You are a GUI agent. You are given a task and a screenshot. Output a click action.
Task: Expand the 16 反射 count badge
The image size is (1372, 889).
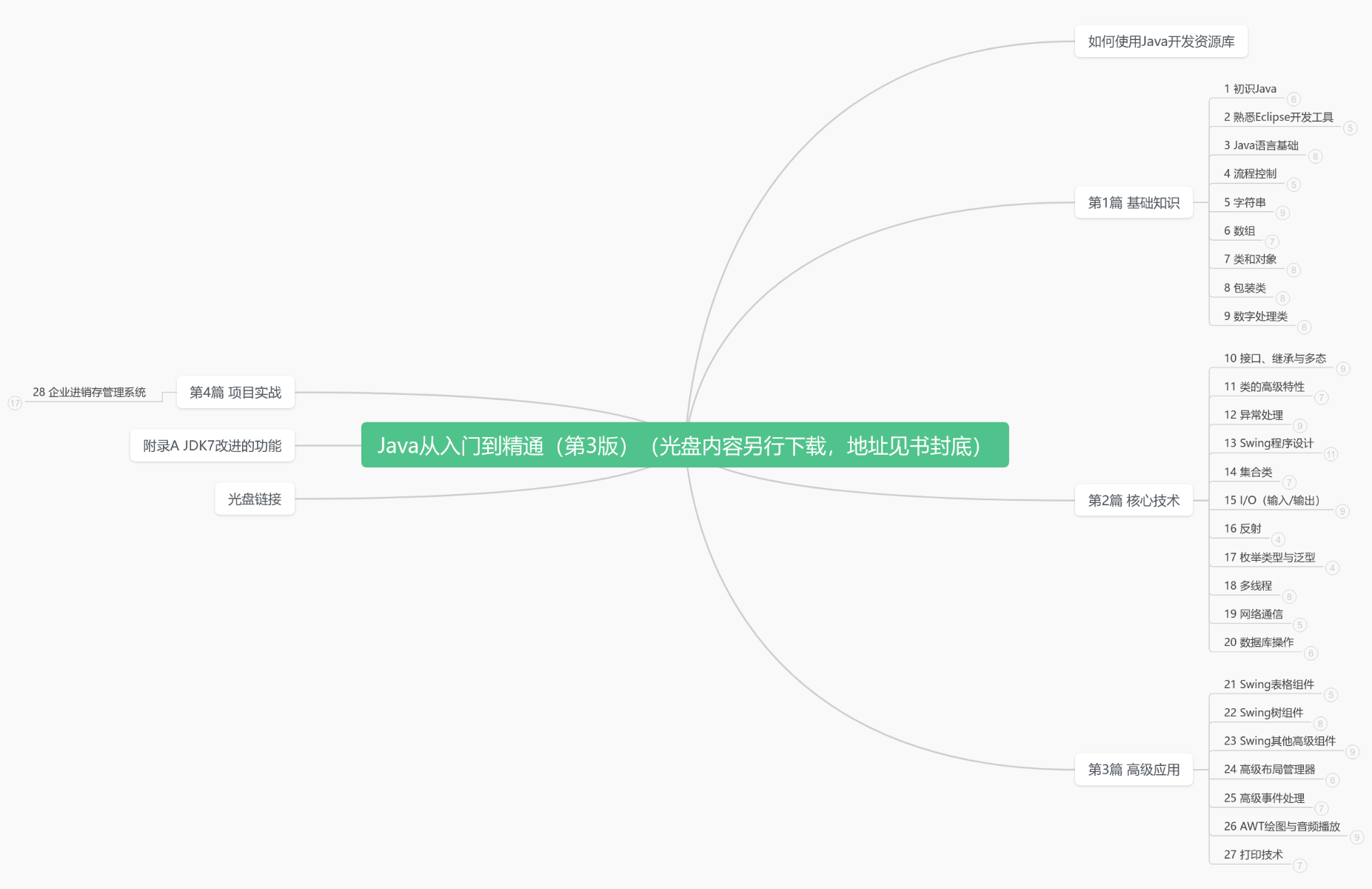click(1278, 539)
